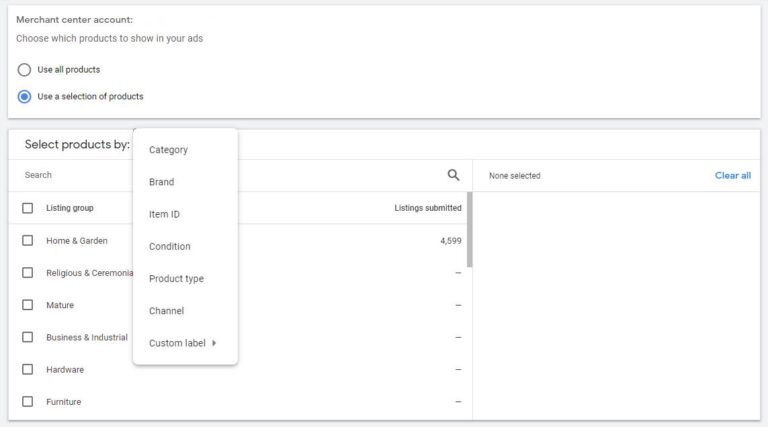Select Use a selection of products radio
Image resolution: width=768 pixels, height=427 pixels.
[24, 96]
